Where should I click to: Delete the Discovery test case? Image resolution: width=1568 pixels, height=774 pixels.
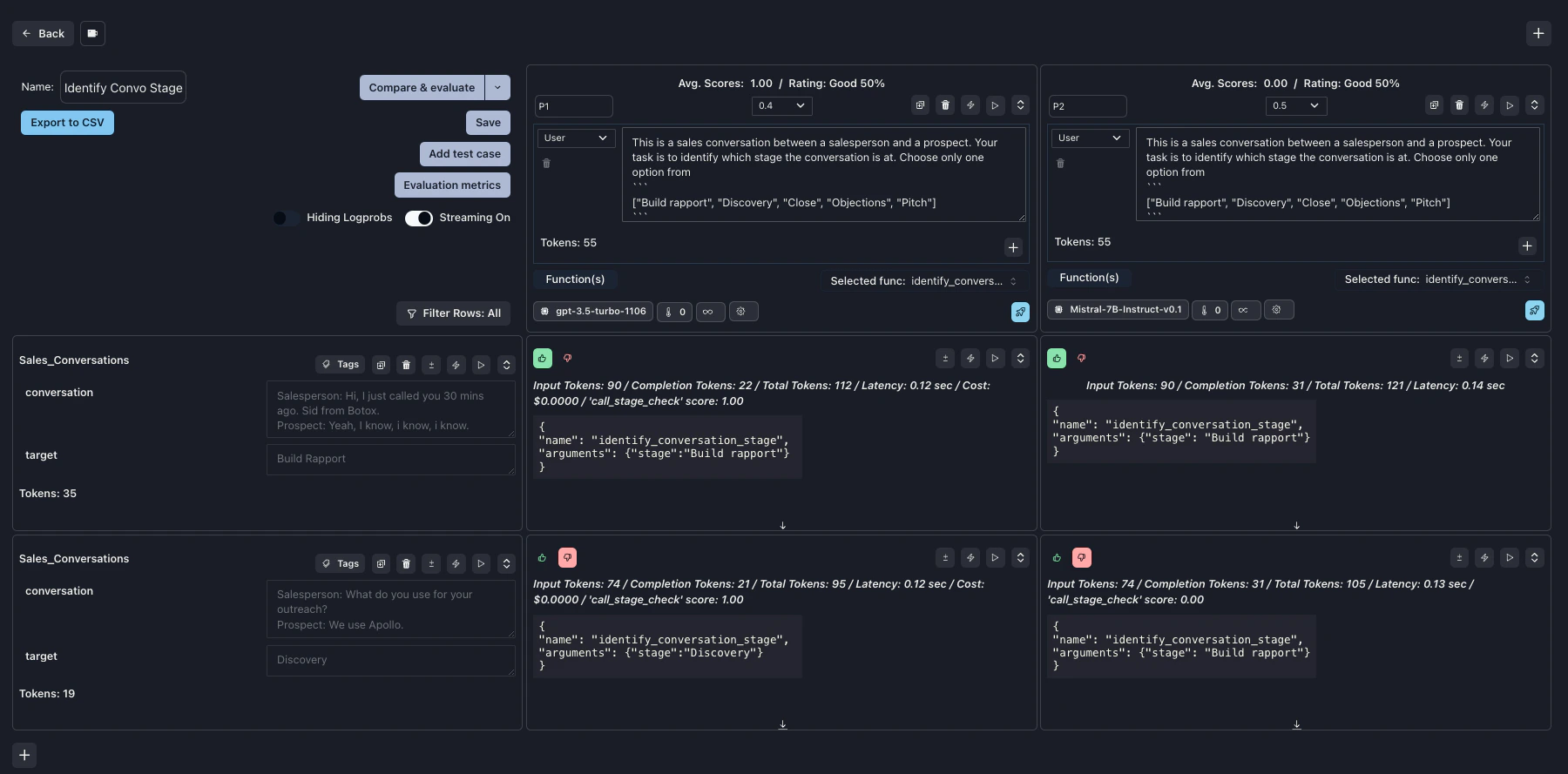click(x=406, y=564)
